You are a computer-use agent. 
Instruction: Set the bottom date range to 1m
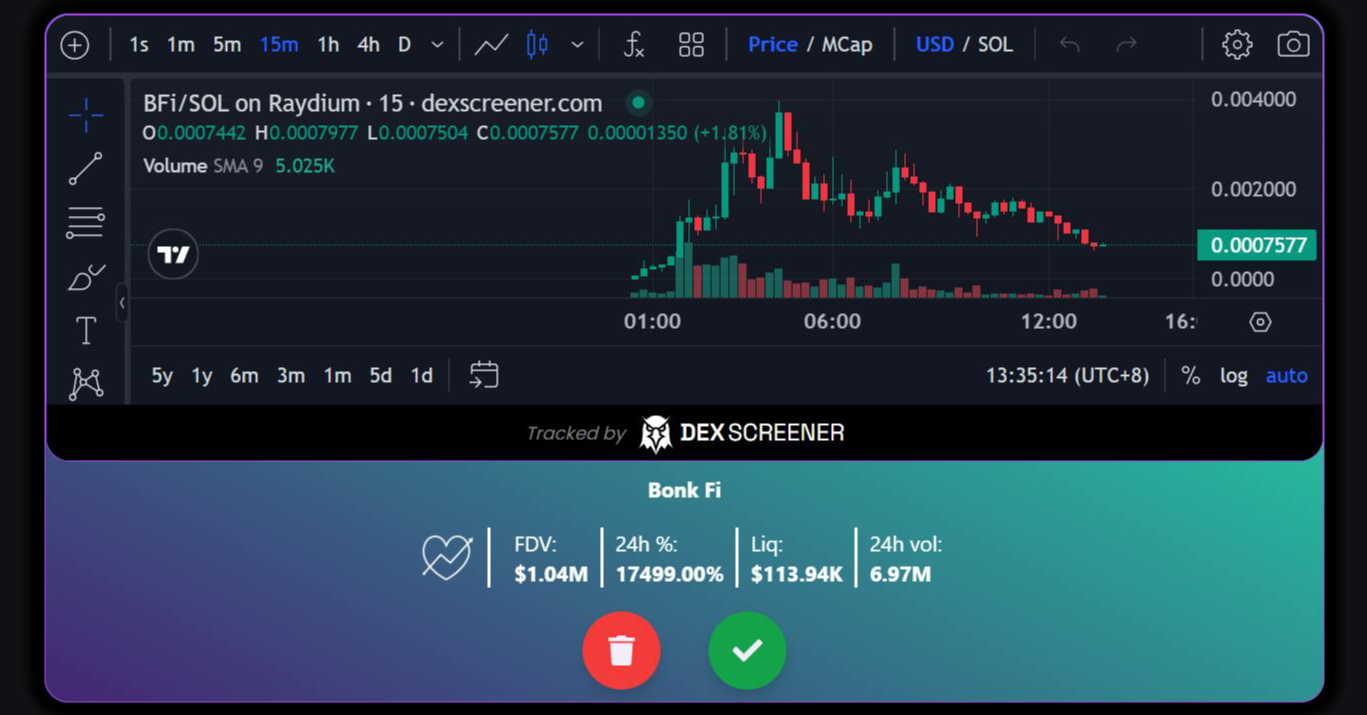[337, 376]
